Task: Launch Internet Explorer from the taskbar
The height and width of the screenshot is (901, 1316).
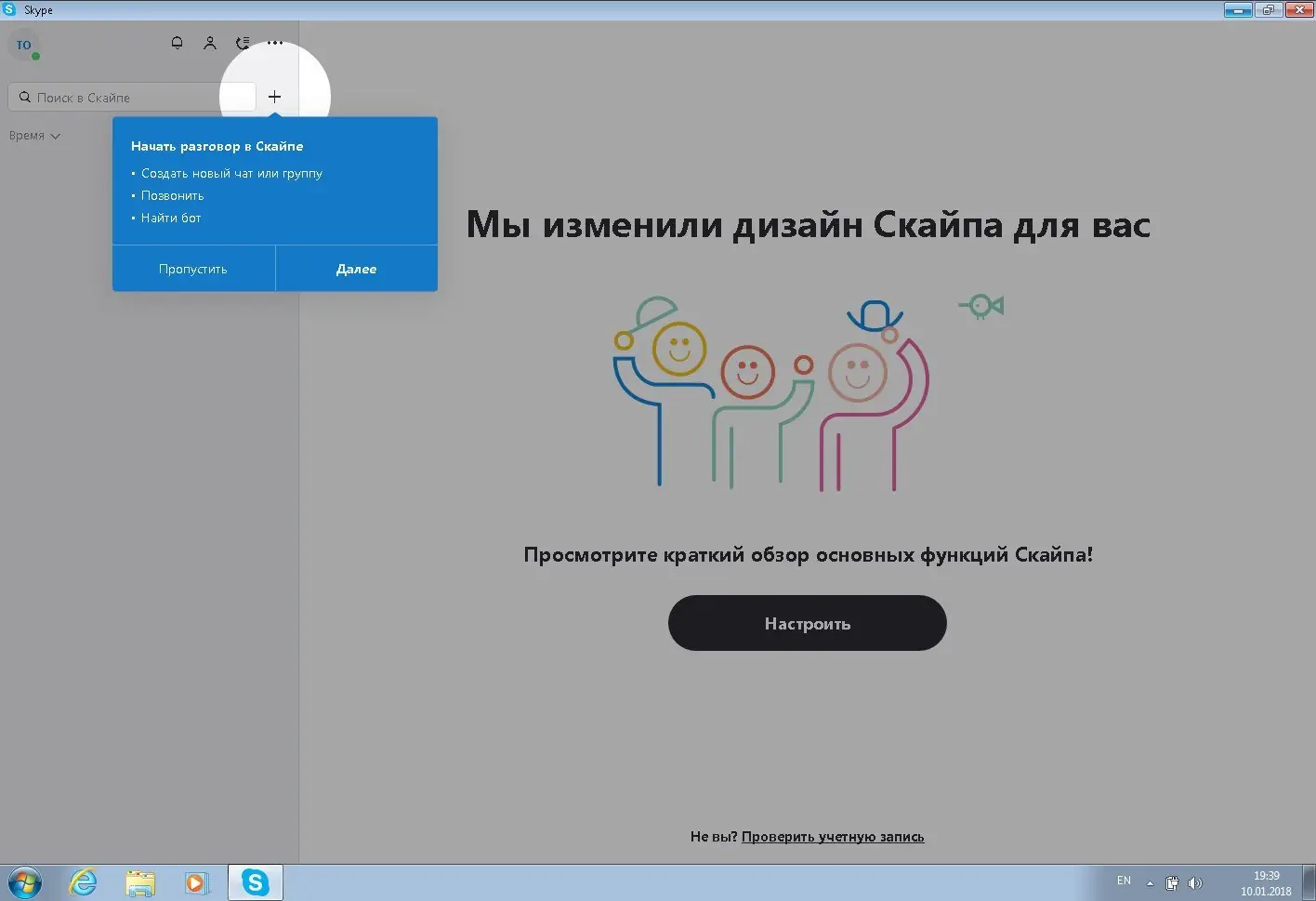Action: tap(82, 881)
